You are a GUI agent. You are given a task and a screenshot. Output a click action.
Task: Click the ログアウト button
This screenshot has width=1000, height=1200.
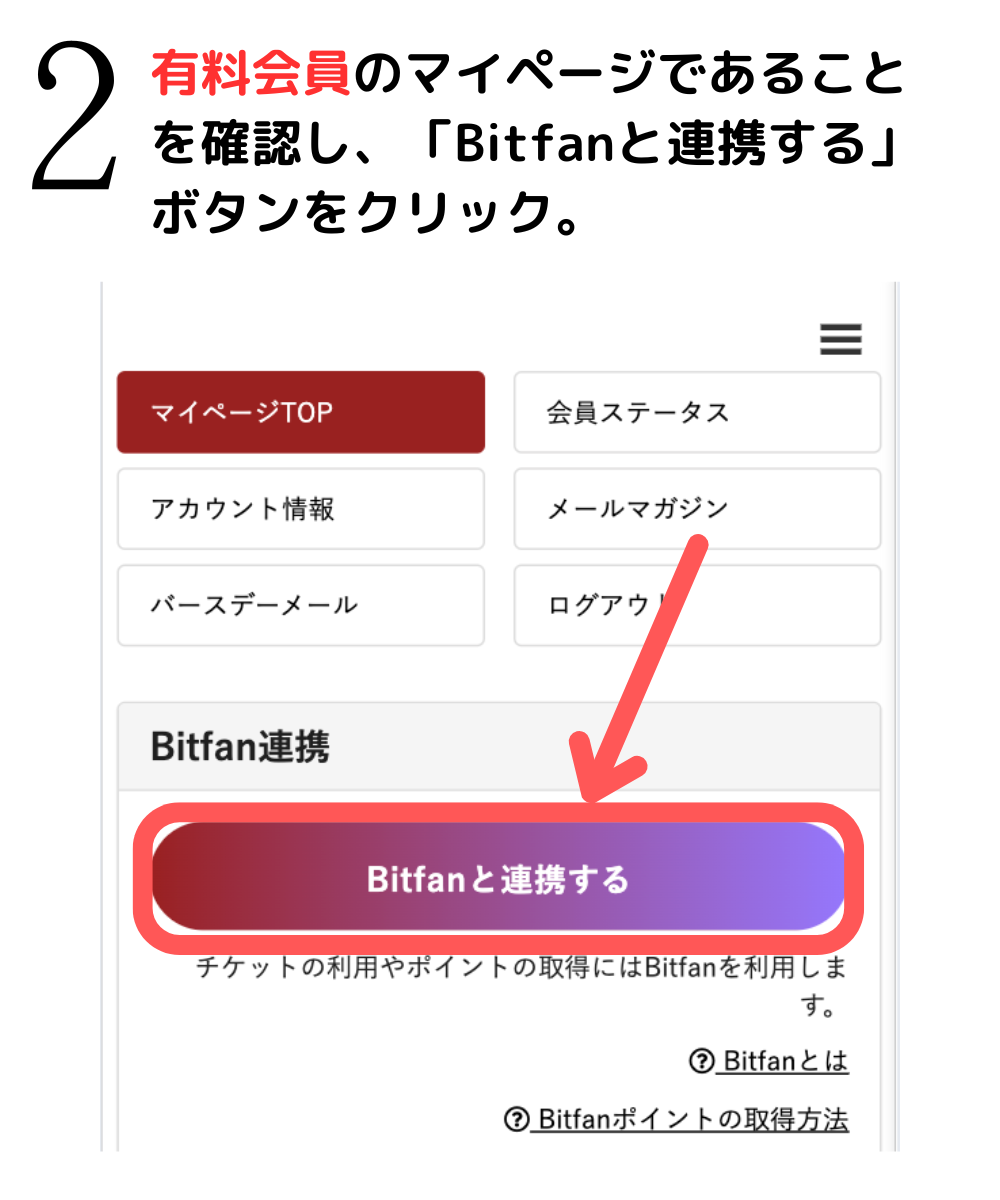pos(697,606)
